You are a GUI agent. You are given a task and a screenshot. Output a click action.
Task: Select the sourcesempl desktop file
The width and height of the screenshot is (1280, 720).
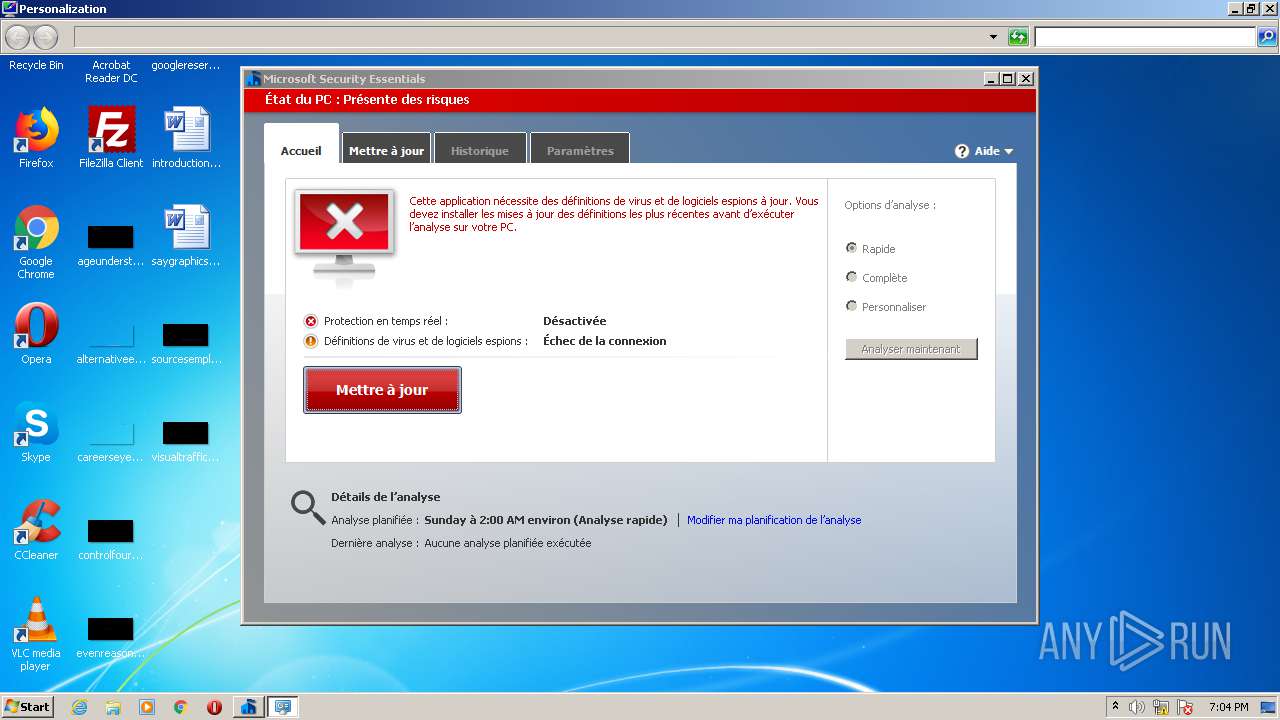point(186,343)
